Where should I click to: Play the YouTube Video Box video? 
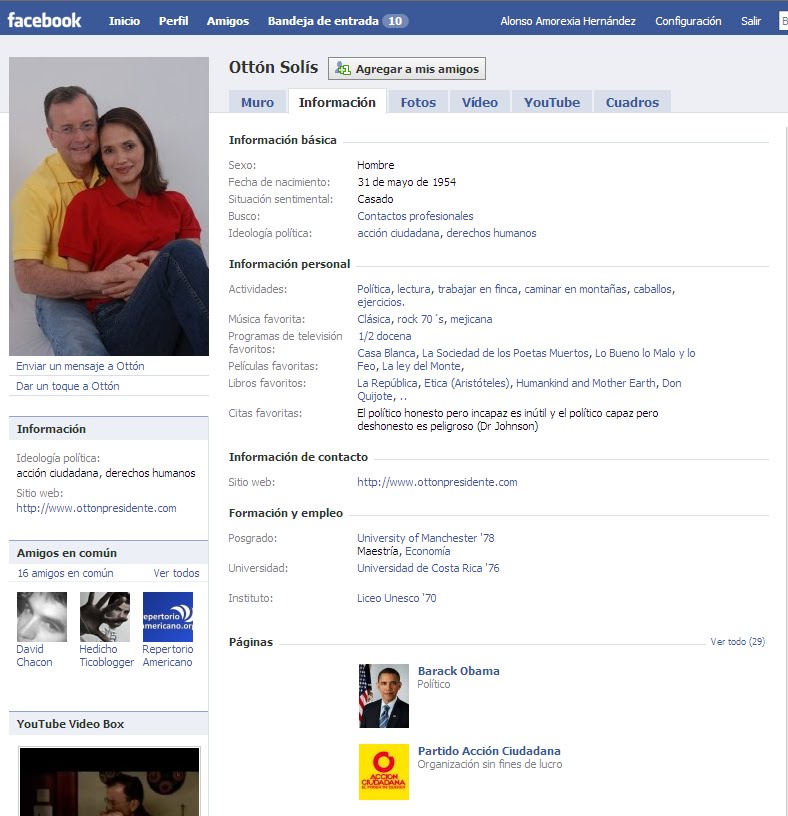click(109, 782)
